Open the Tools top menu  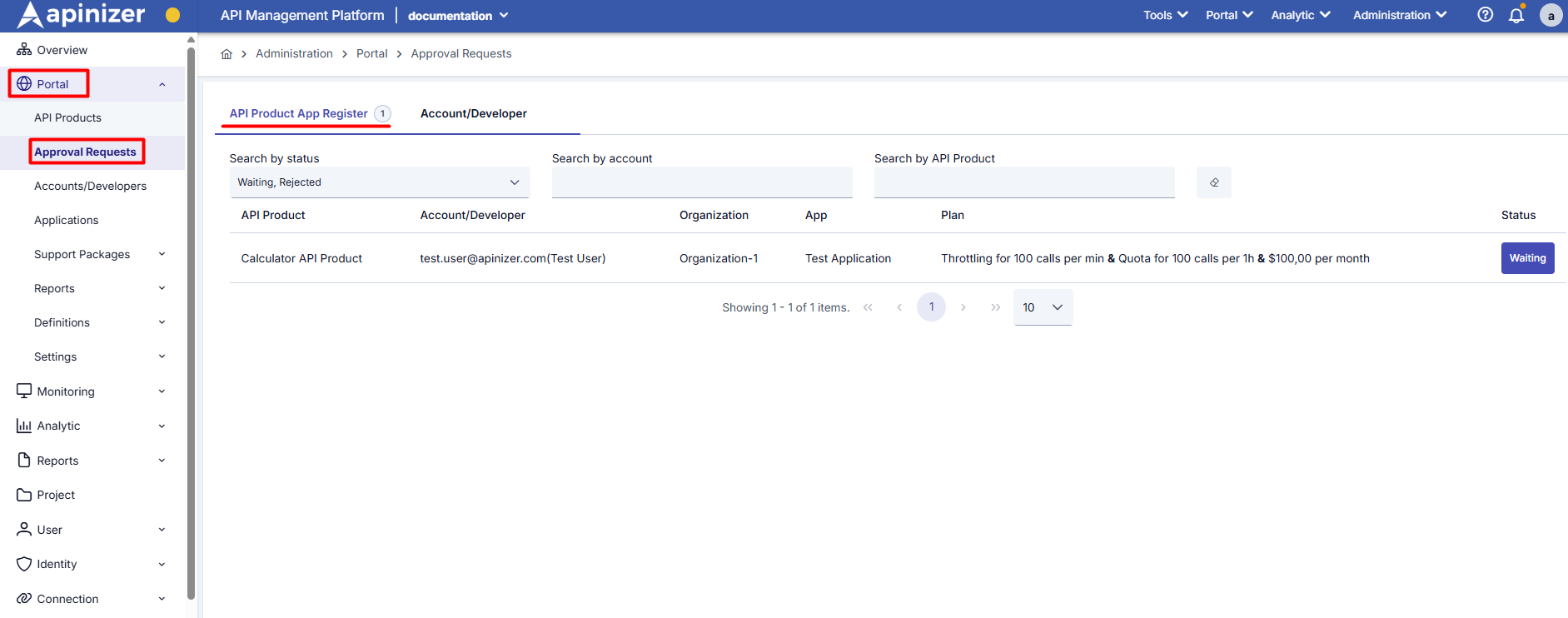pyautogui.click(x=1165, y=15)
